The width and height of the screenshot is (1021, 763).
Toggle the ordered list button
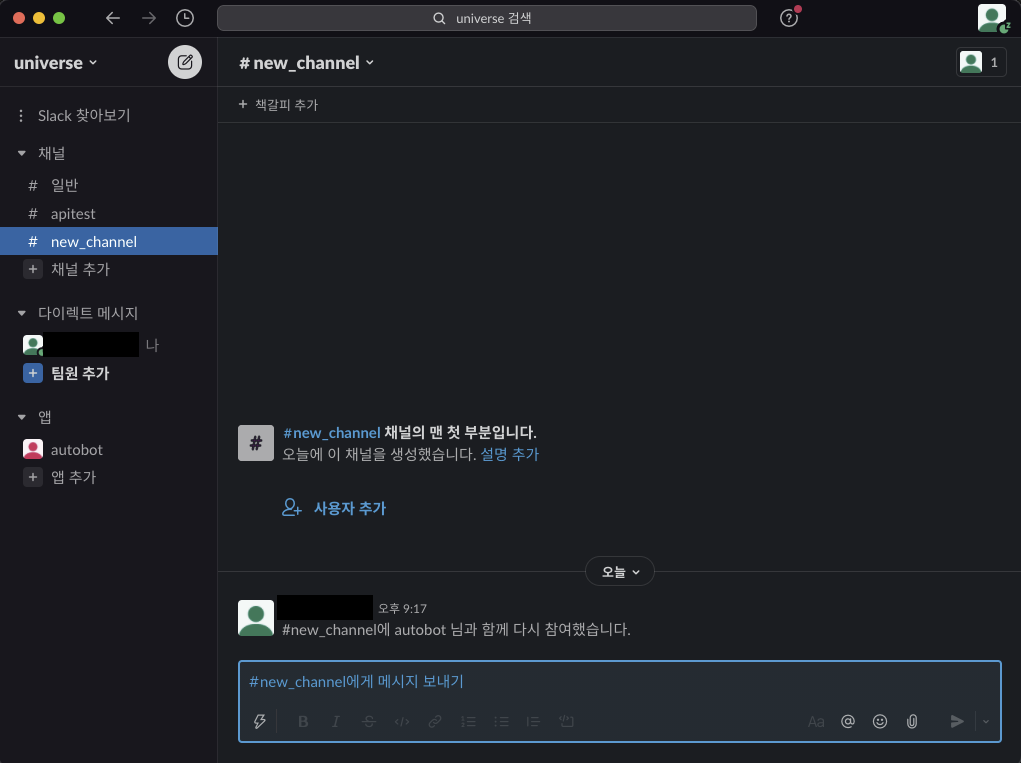pos(468,721)
